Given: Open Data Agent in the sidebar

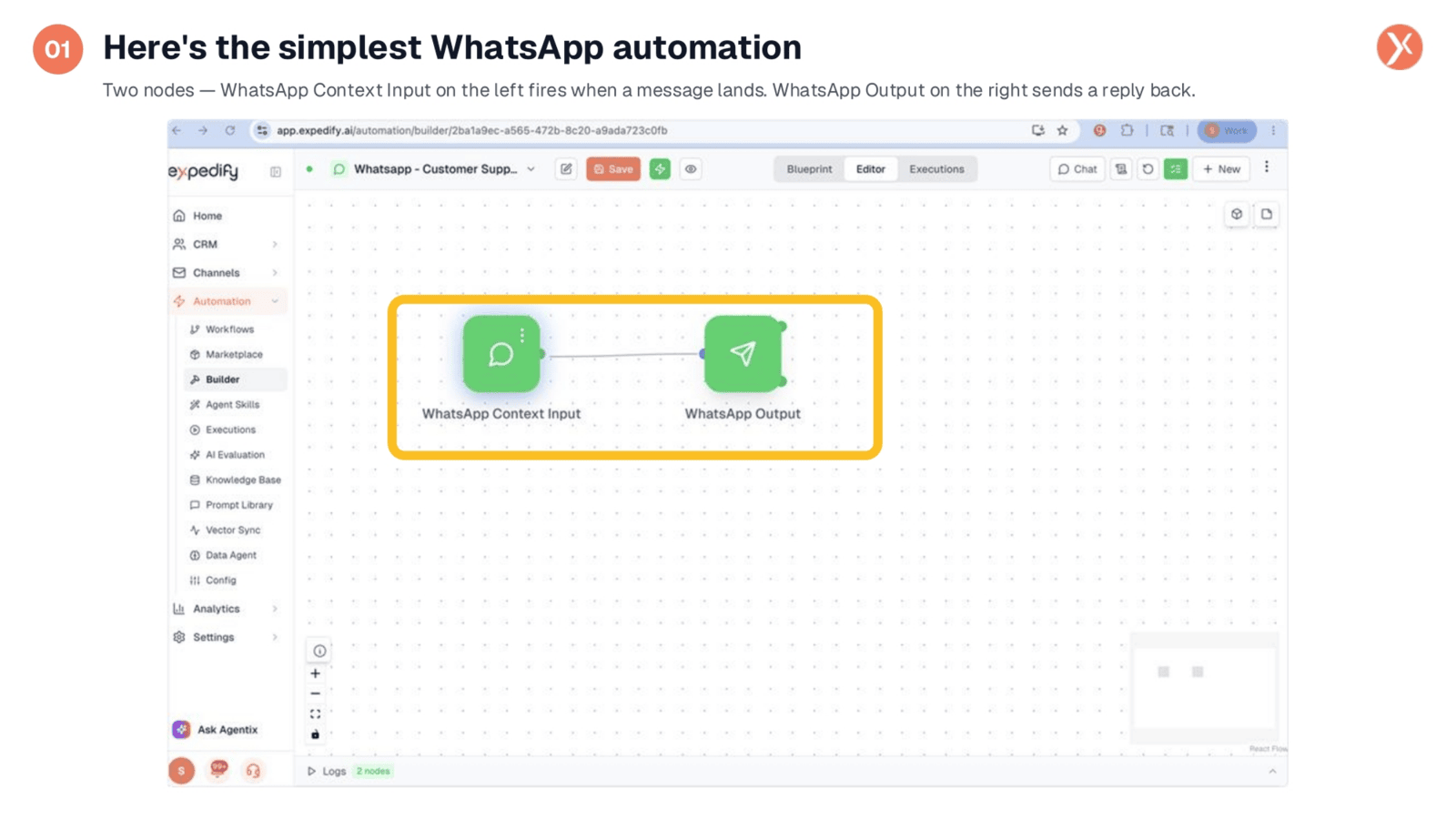Looking at the screenshot, I should 231,555.
